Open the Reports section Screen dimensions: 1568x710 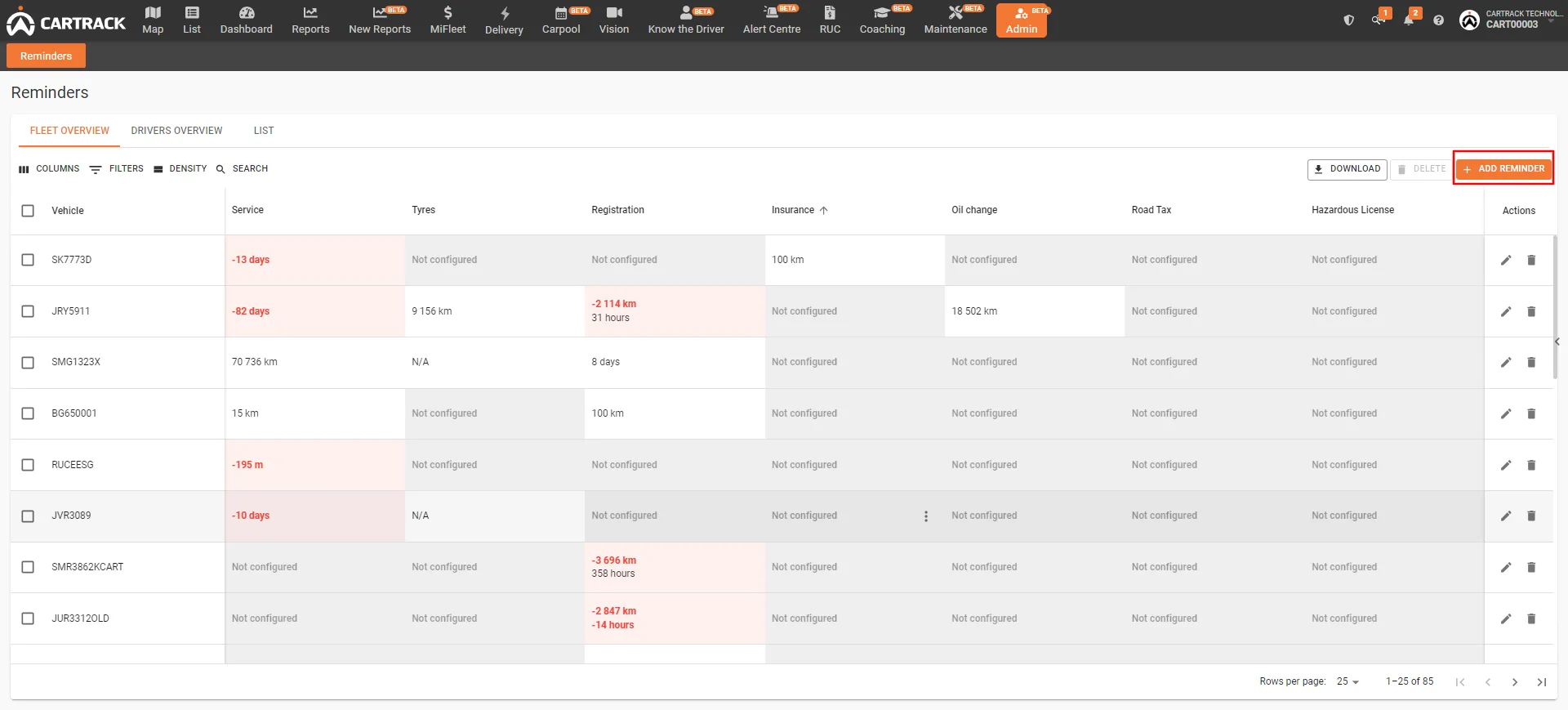[310, 20]
